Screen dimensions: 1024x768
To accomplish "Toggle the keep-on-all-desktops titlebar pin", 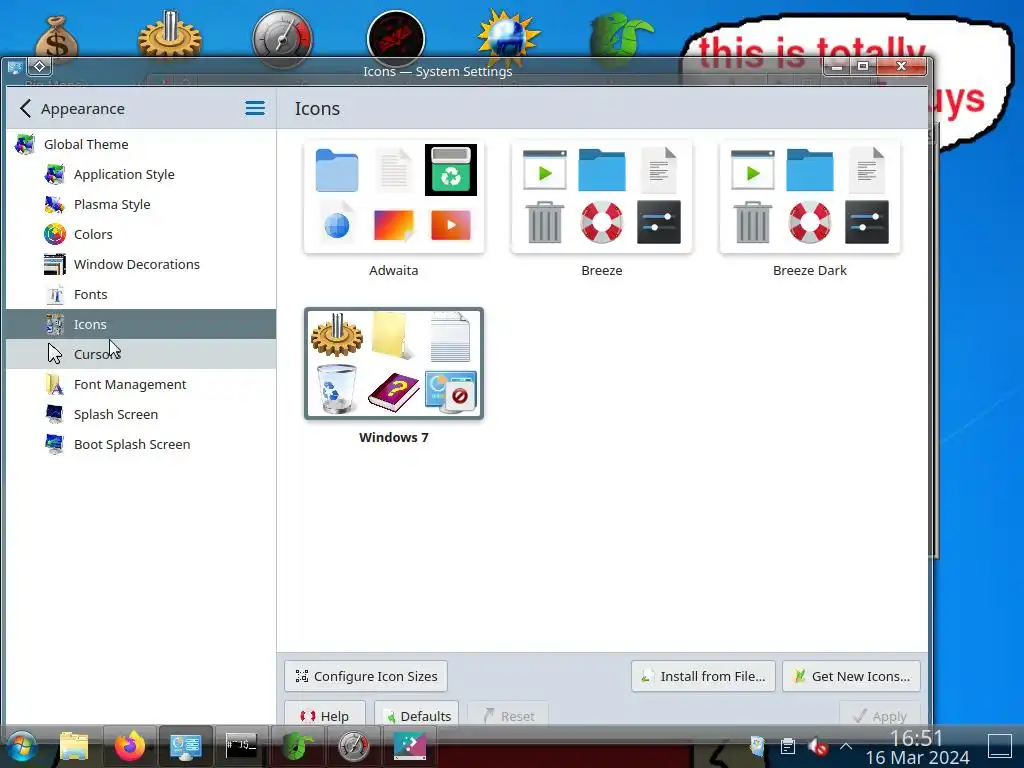I will 39,67.
